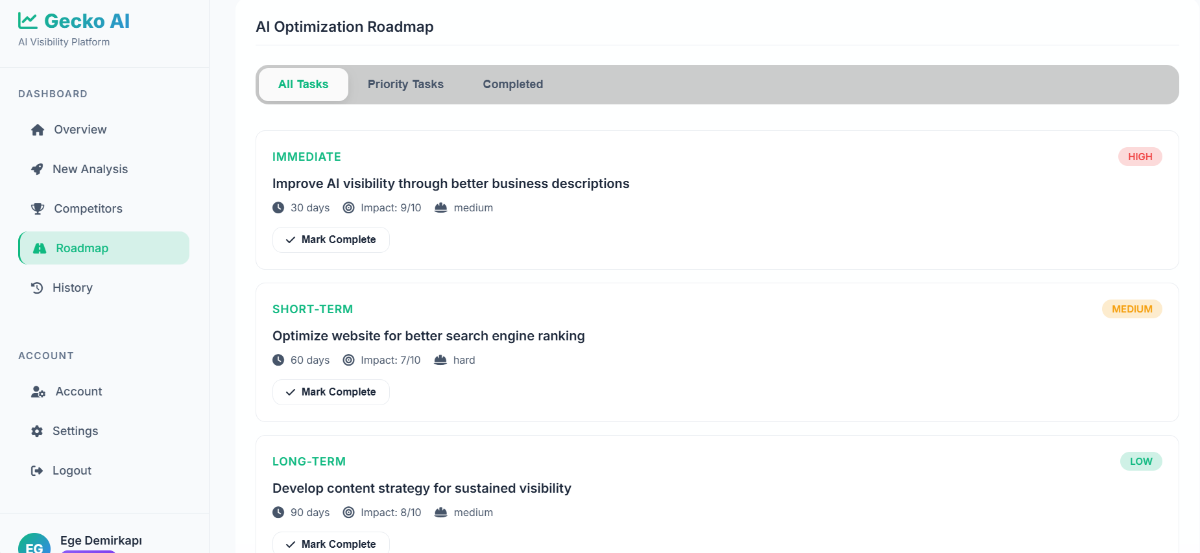Click the MEDIUM priority badge
1200x553 pixels.
point(1132,309)
